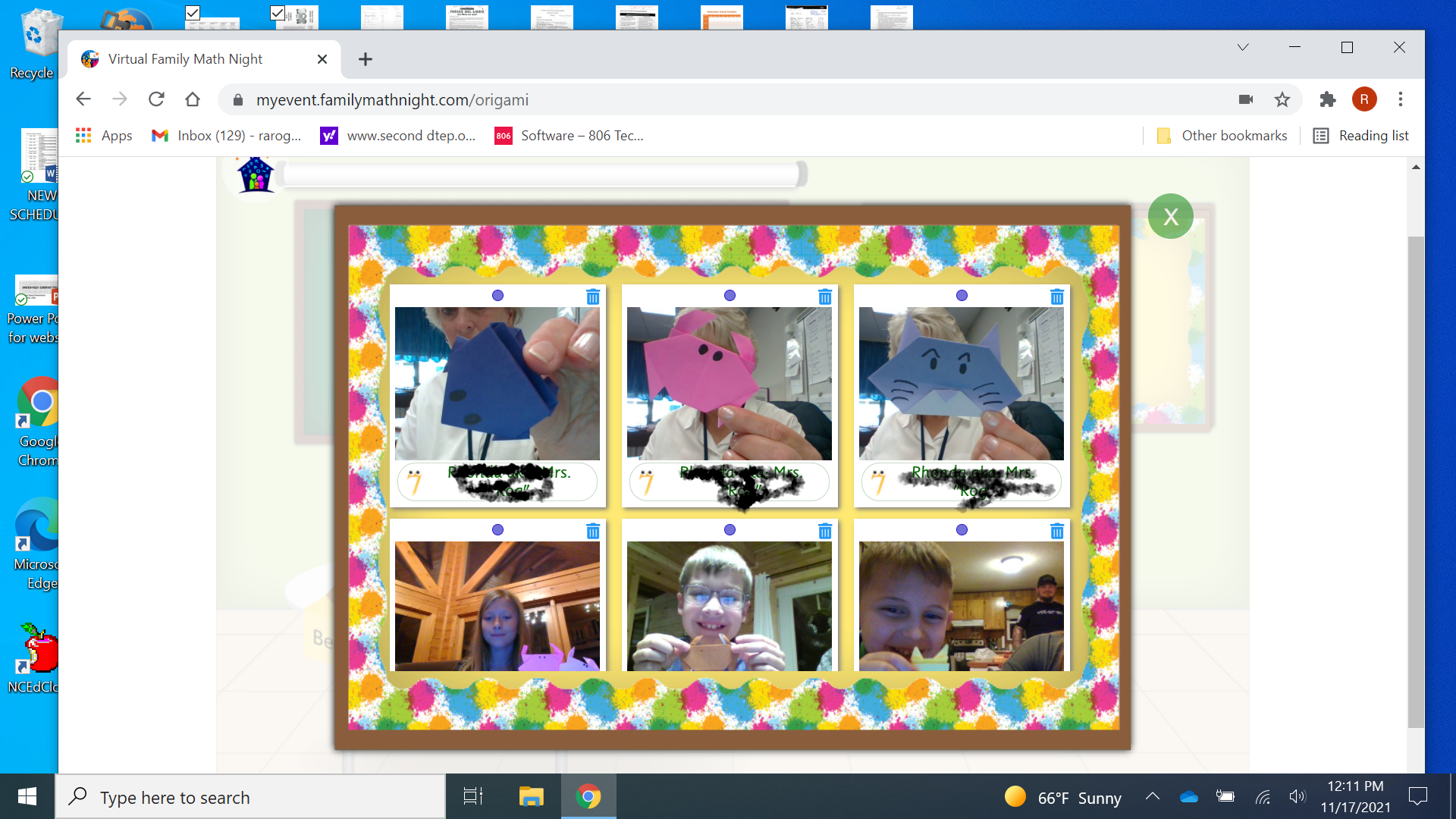Close the photo board with green X
The width and height of the screenshot is (1456, 819).
coord(1170,217)
